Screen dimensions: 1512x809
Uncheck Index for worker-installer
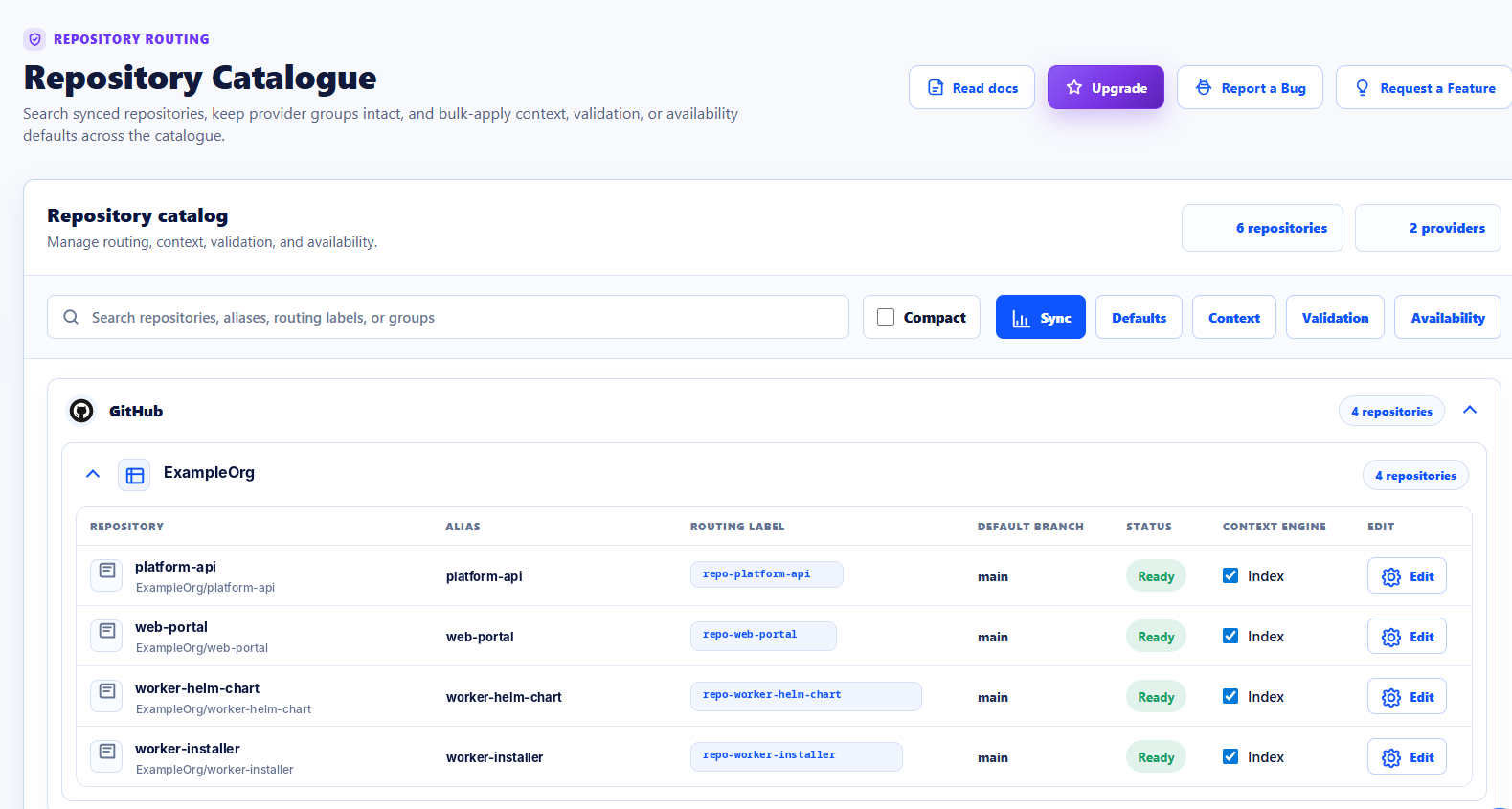1230,756
